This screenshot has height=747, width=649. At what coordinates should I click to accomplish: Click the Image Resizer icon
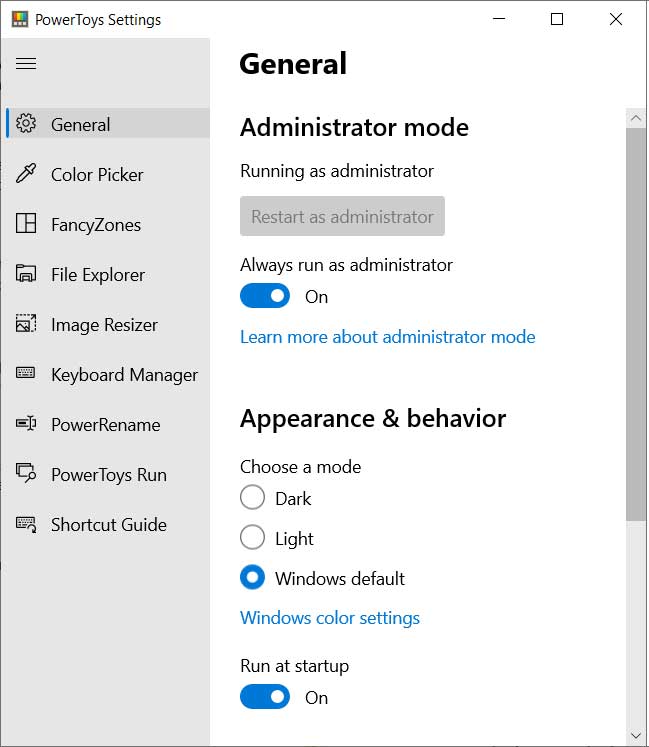[26, 323]
